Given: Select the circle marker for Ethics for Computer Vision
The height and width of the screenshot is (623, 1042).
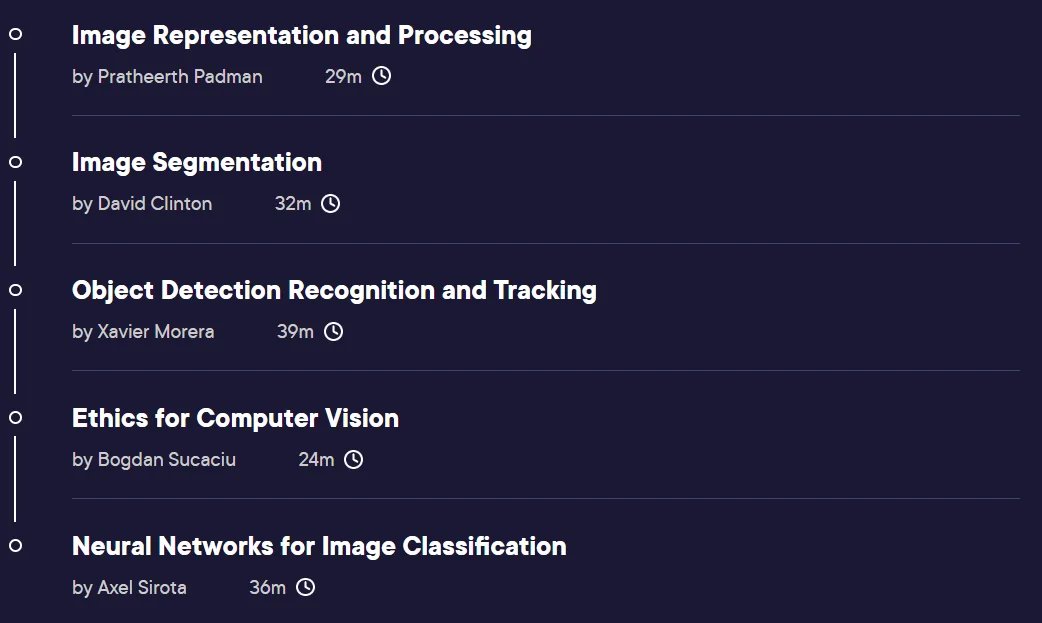Looking at the screenshot, I should point(15,418).
